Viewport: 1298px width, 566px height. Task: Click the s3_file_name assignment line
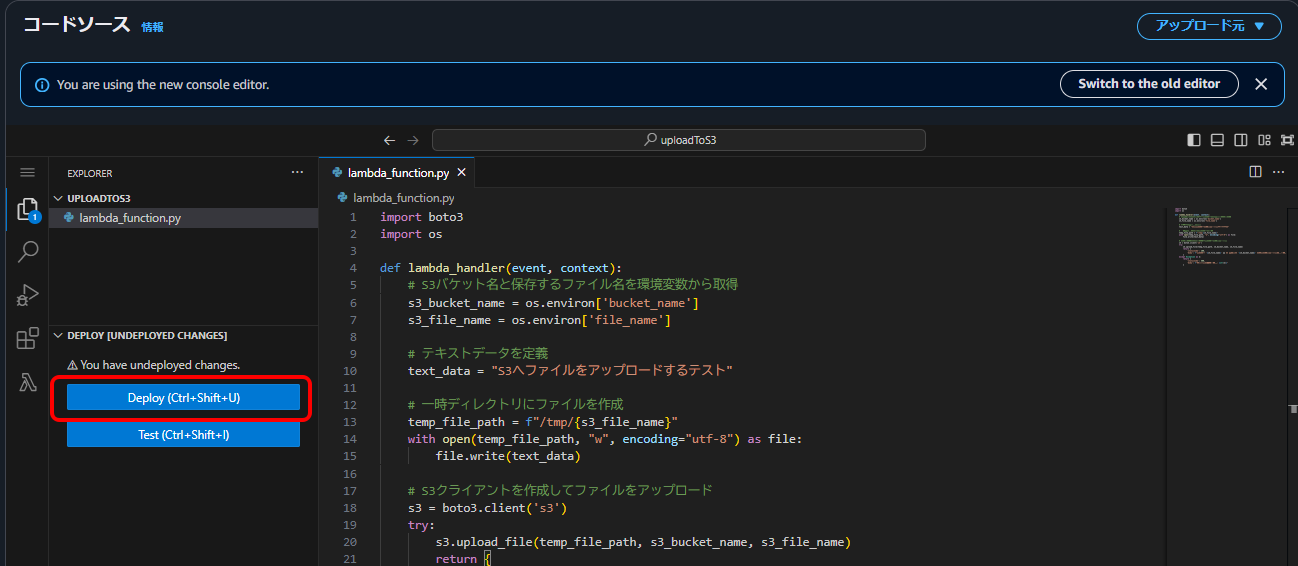[539, 320]
